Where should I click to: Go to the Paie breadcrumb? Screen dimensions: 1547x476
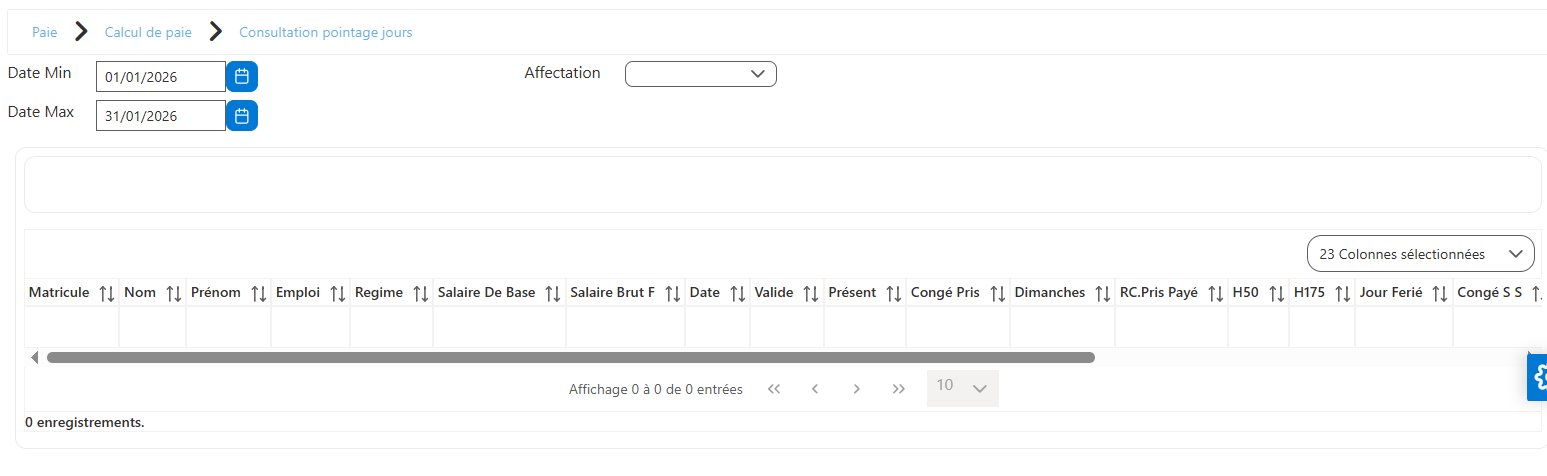45,32
